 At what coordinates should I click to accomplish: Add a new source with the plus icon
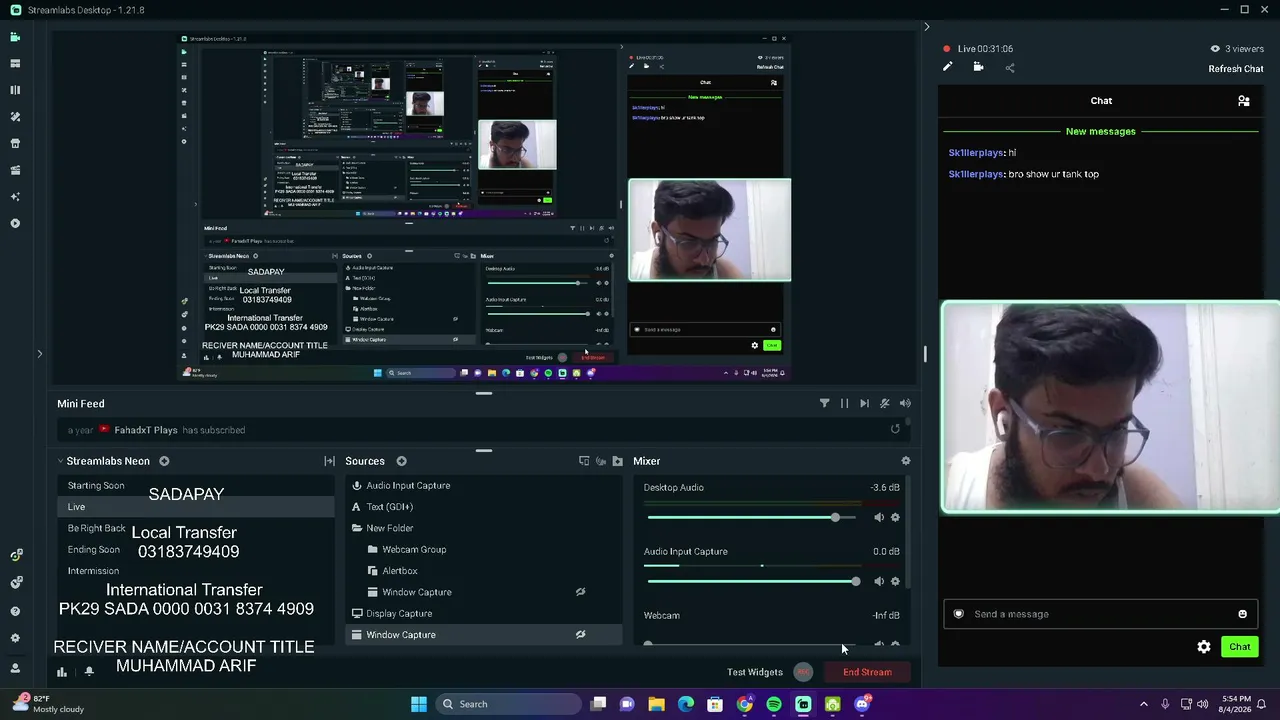(401, 461)
